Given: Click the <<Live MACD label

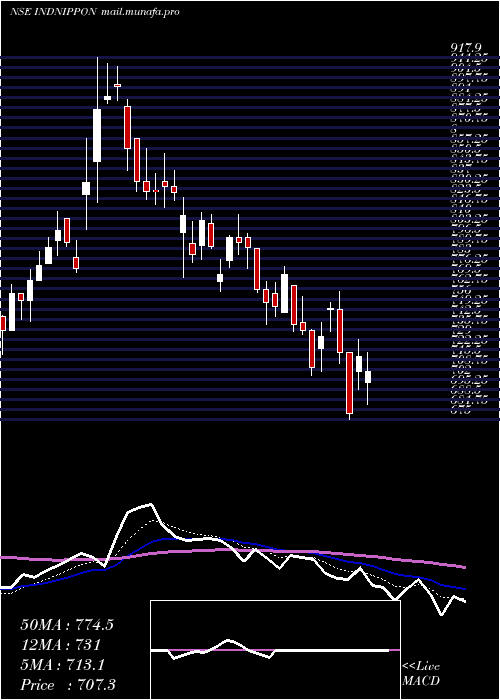Looking at the screenshot, I should click(x=421, y=674).
